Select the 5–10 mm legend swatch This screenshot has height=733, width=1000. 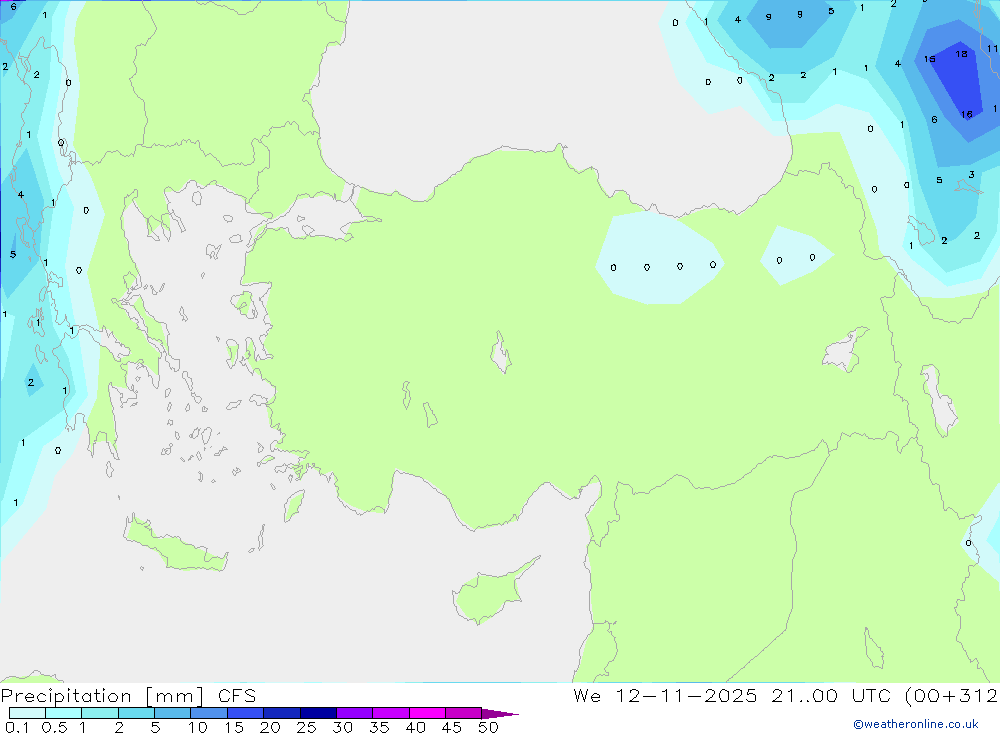pyautogui.click(x=172, y=713)
